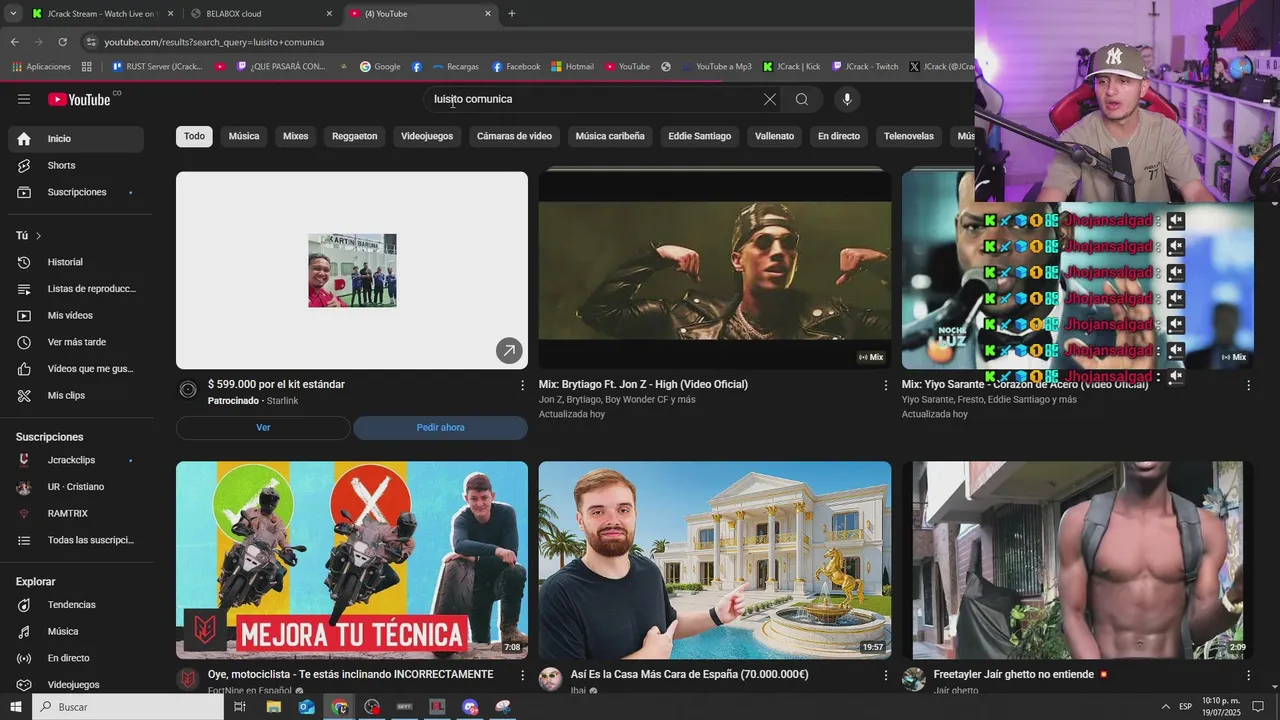Open Videos que me gustan
Image resolution: width=1280 pixels, height=720 pixels.
(76, 369)
